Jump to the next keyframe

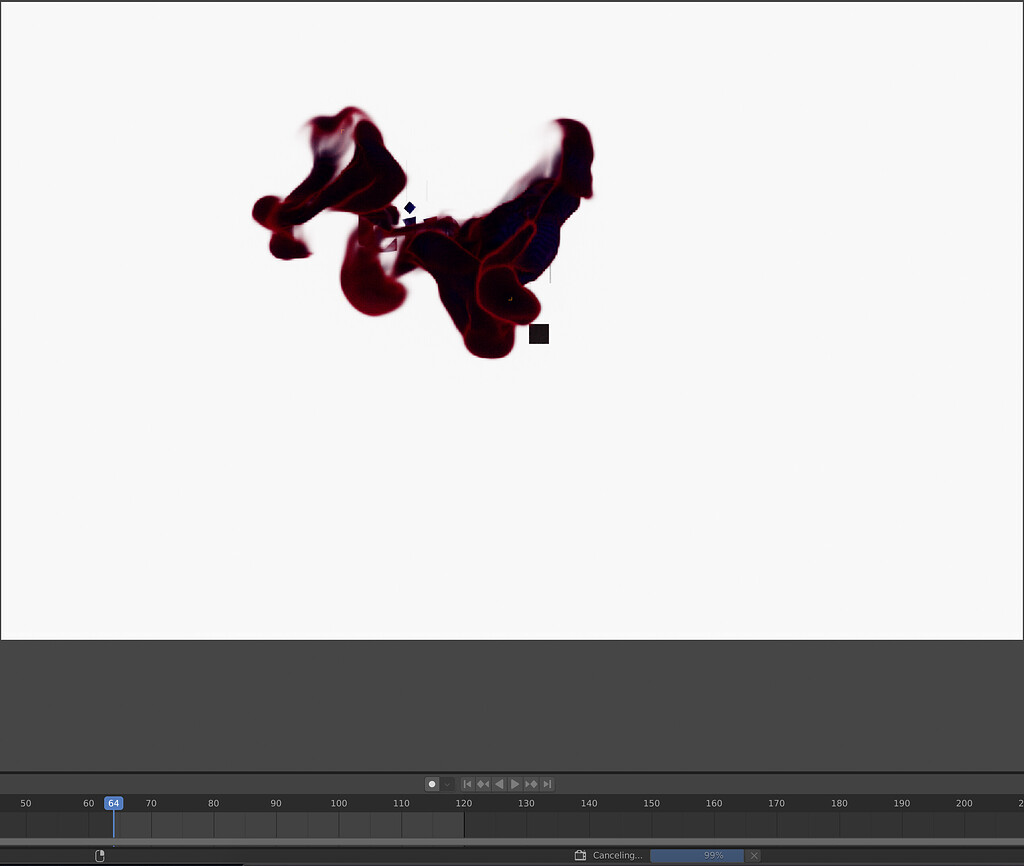(531, 784)
